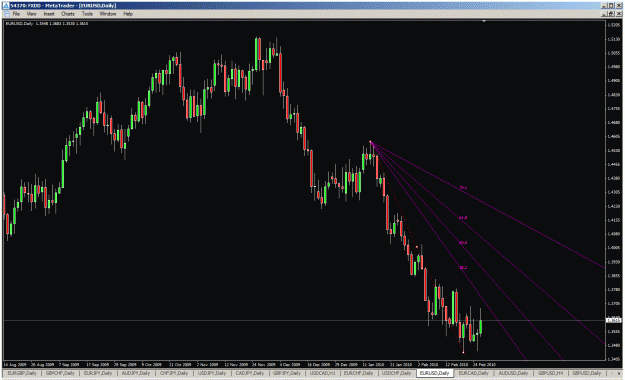Switch to the EURGBP,Daily chart tab
Screen dimensions: 625x380
(x=22, y=373)
